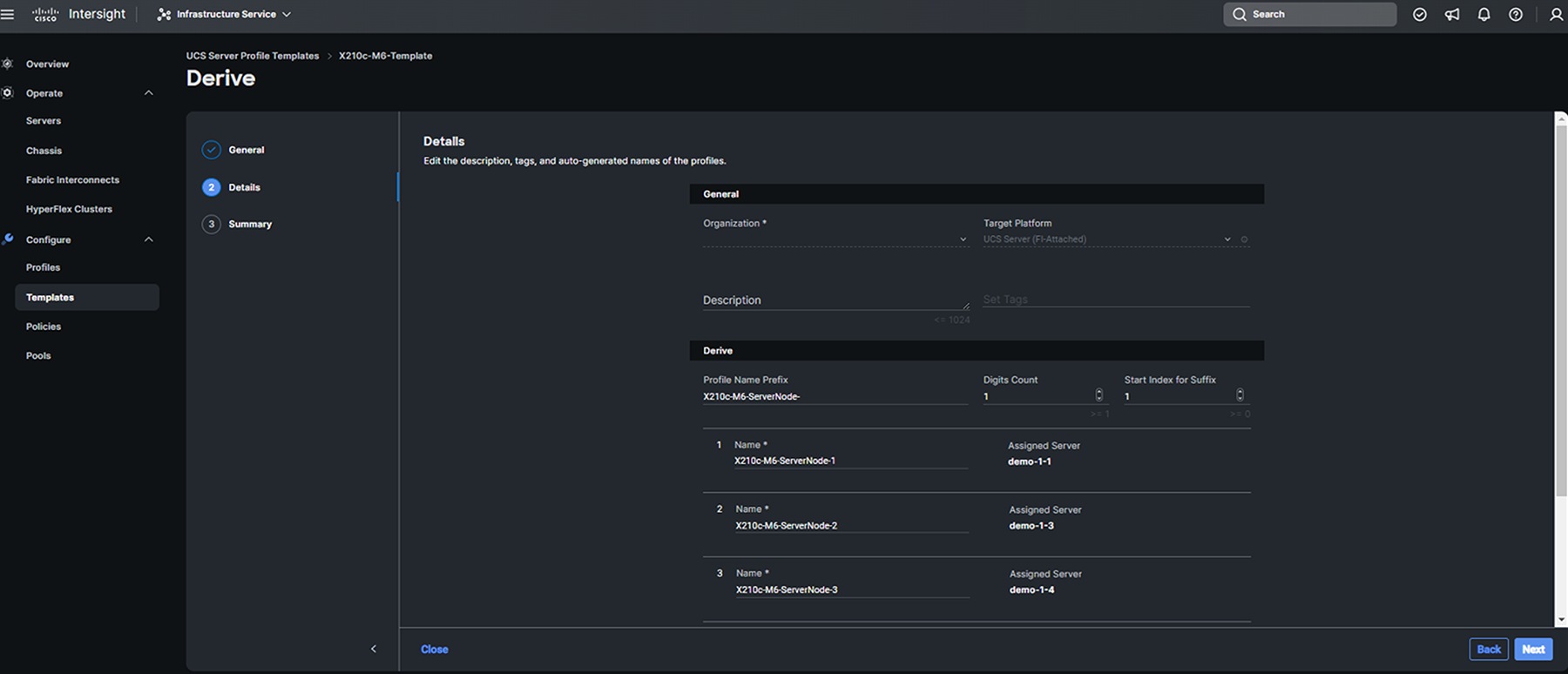Click the Profile Name Prefix field

coord(835,396)
